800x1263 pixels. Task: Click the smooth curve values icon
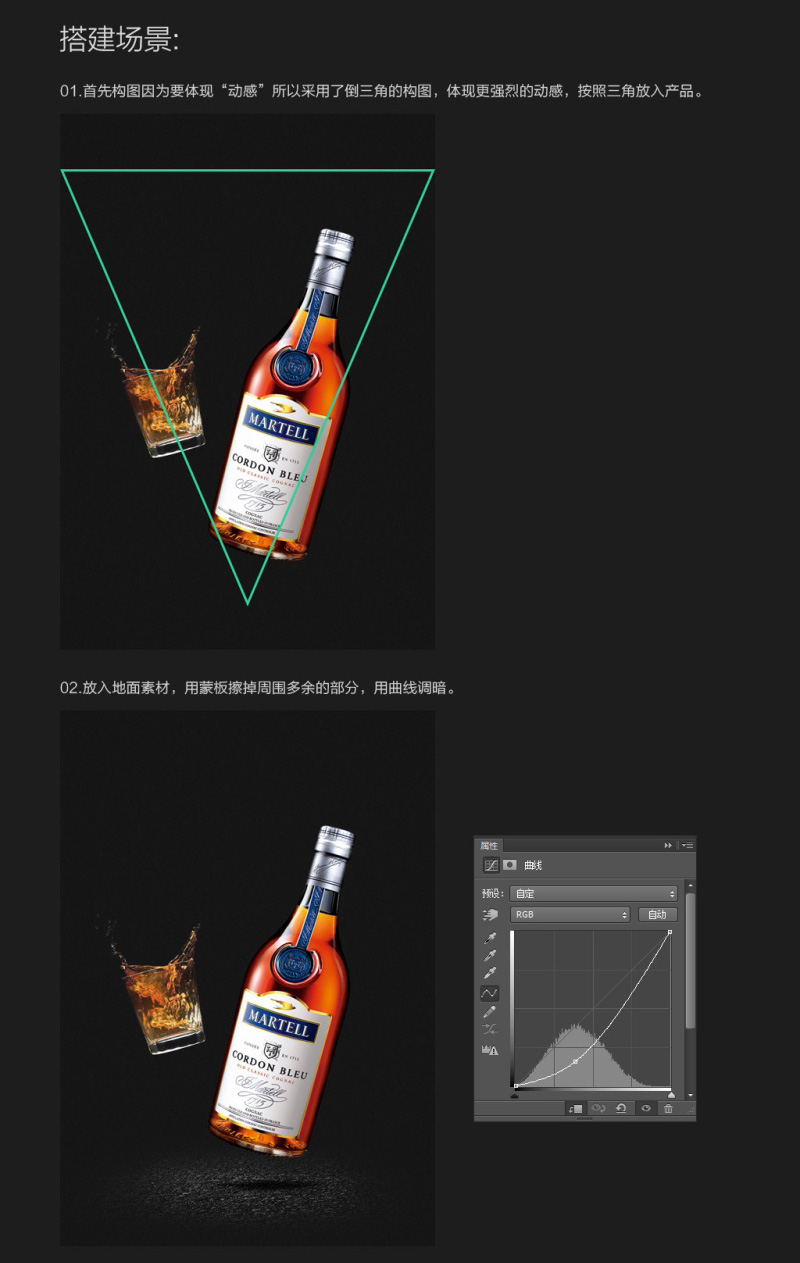tap(490, 1029)
